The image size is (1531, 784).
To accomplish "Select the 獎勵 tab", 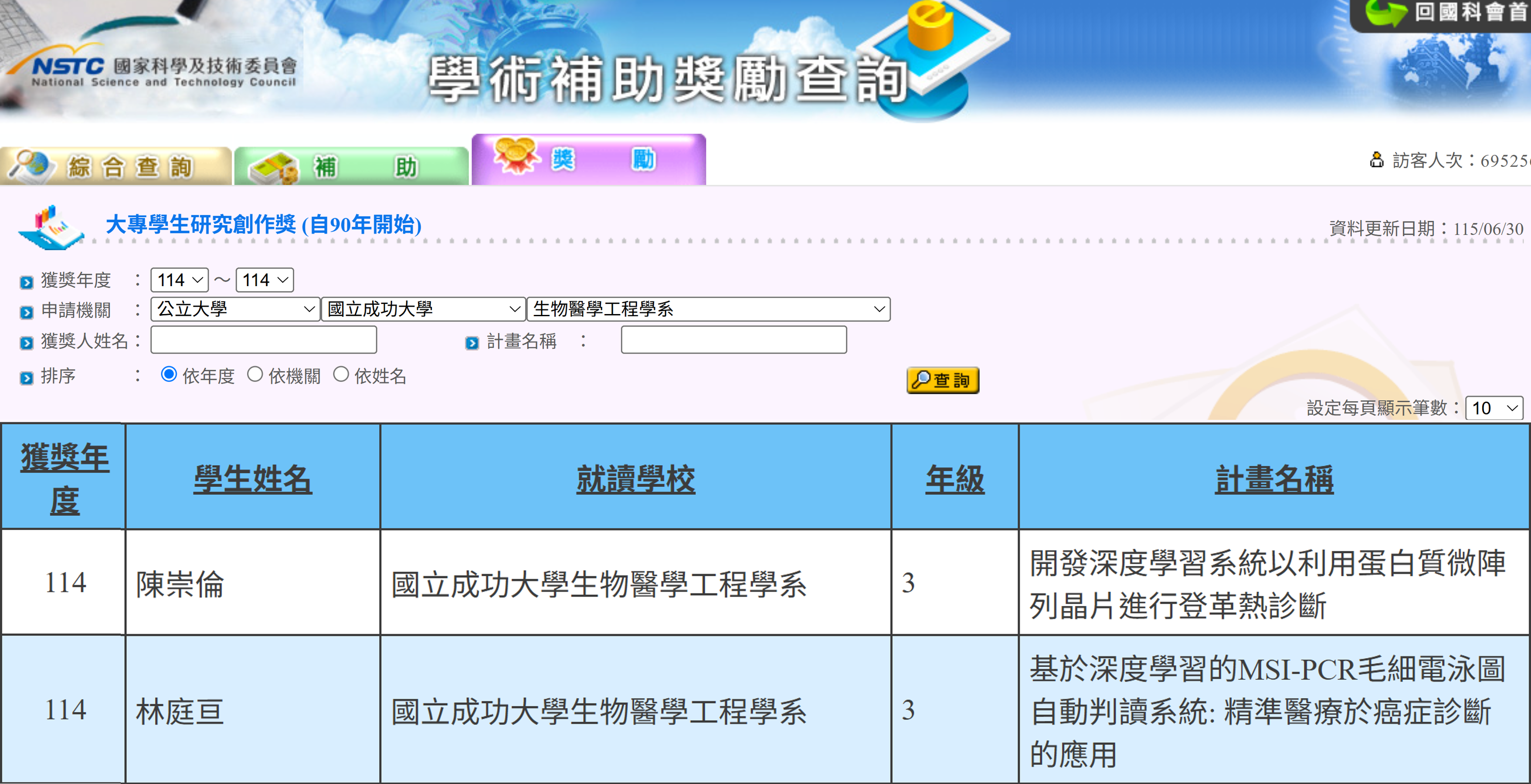I will click(x=588, y=160).
